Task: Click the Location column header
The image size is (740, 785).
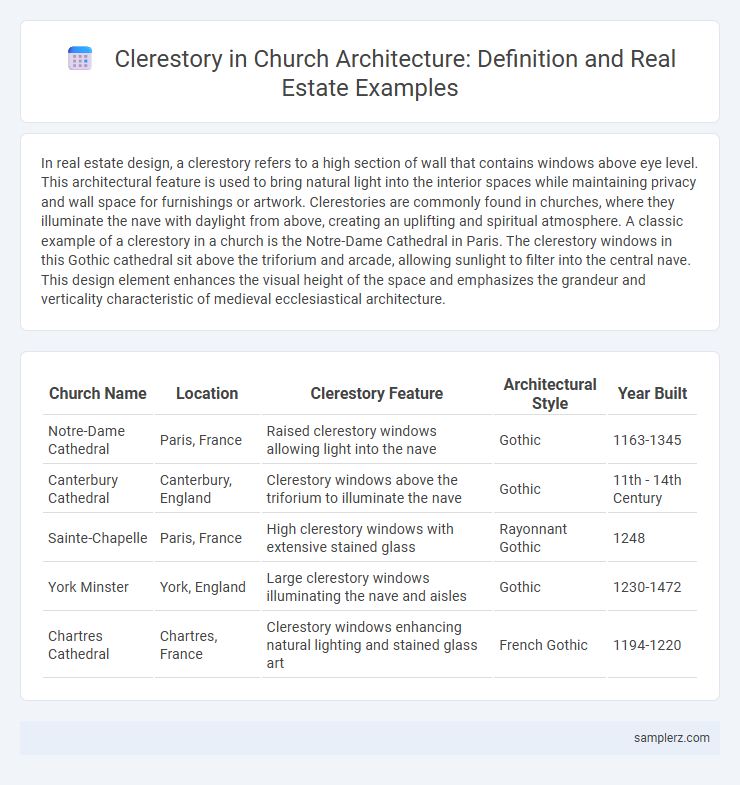Action: click(x=207, y=394)
